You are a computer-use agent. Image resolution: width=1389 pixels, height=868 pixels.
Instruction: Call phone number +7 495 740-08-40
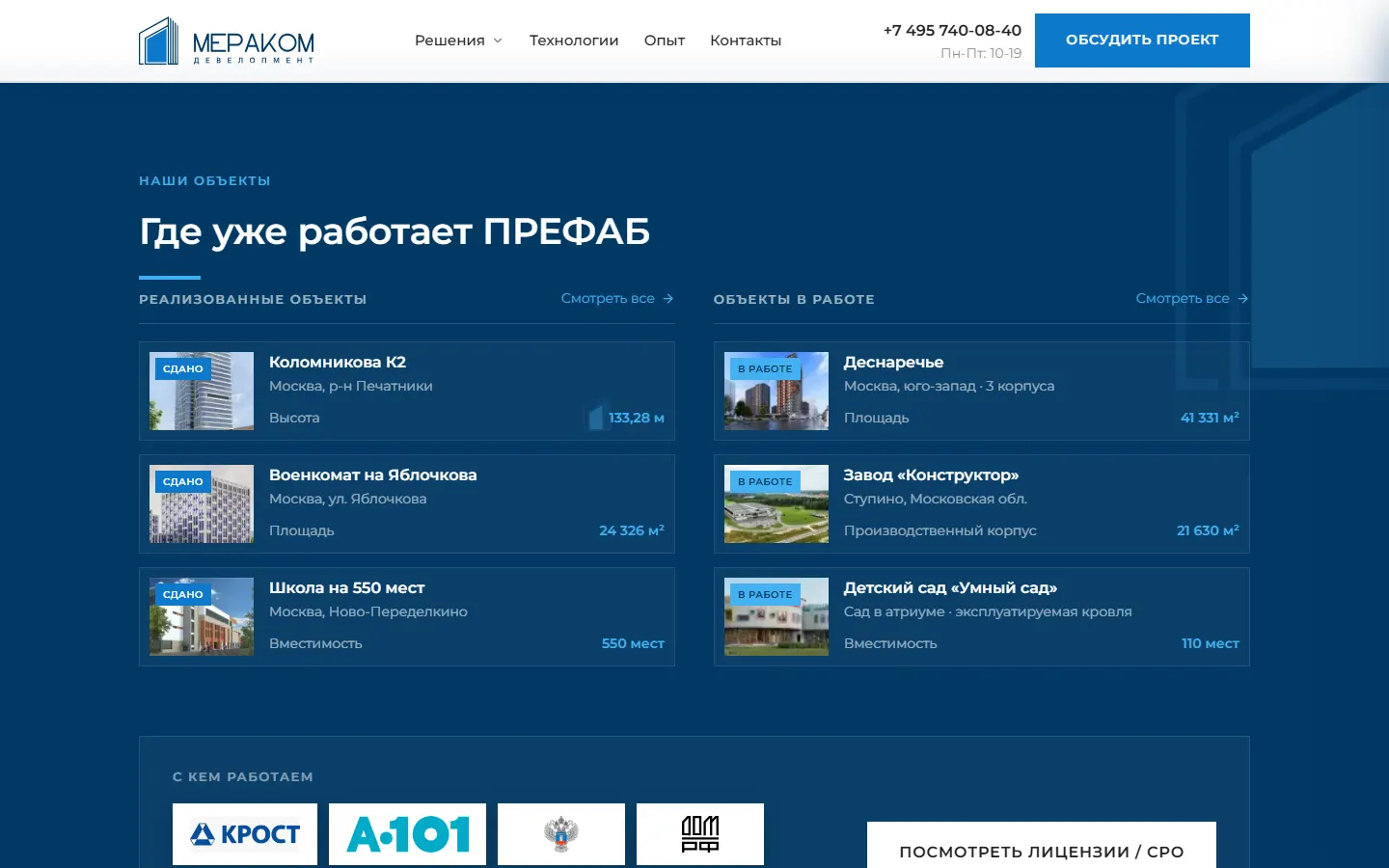click(x=952, y=30)
